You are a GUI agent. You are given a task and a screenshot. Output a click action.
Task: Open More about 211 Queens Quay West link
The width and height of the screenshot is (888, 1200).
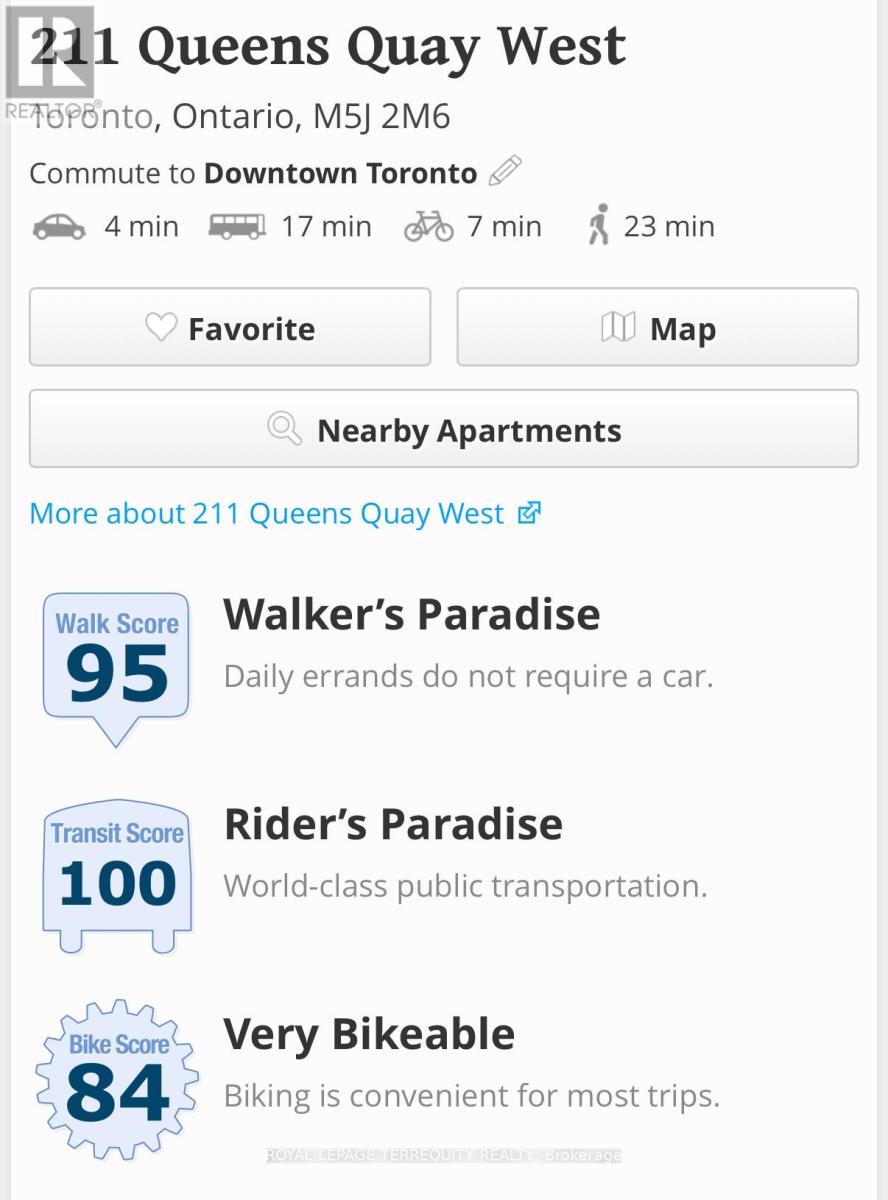coord(267,514)
